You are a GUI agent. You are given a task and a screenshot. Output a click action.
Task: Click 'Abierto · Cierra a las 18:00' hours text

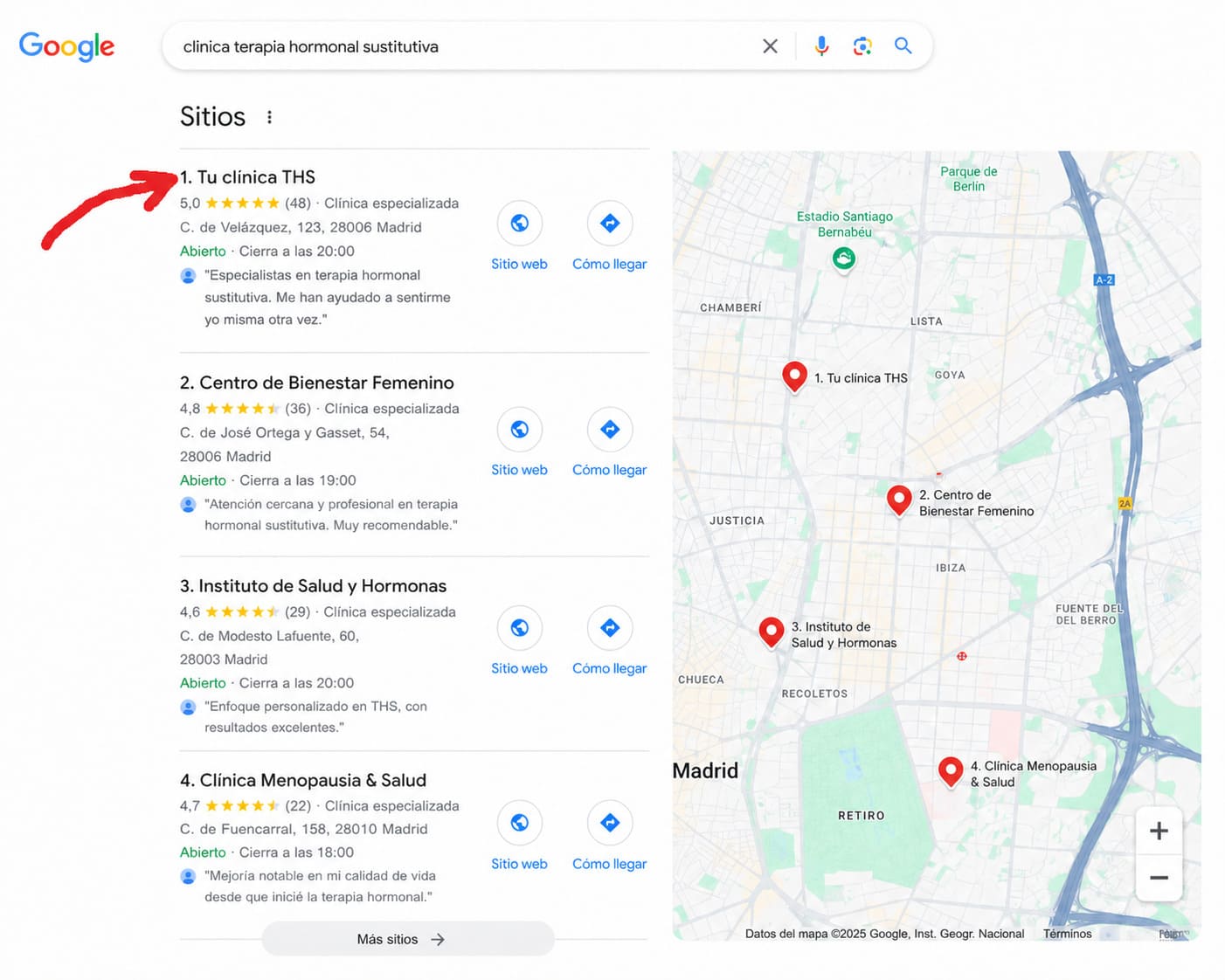(x=266, y=852)
